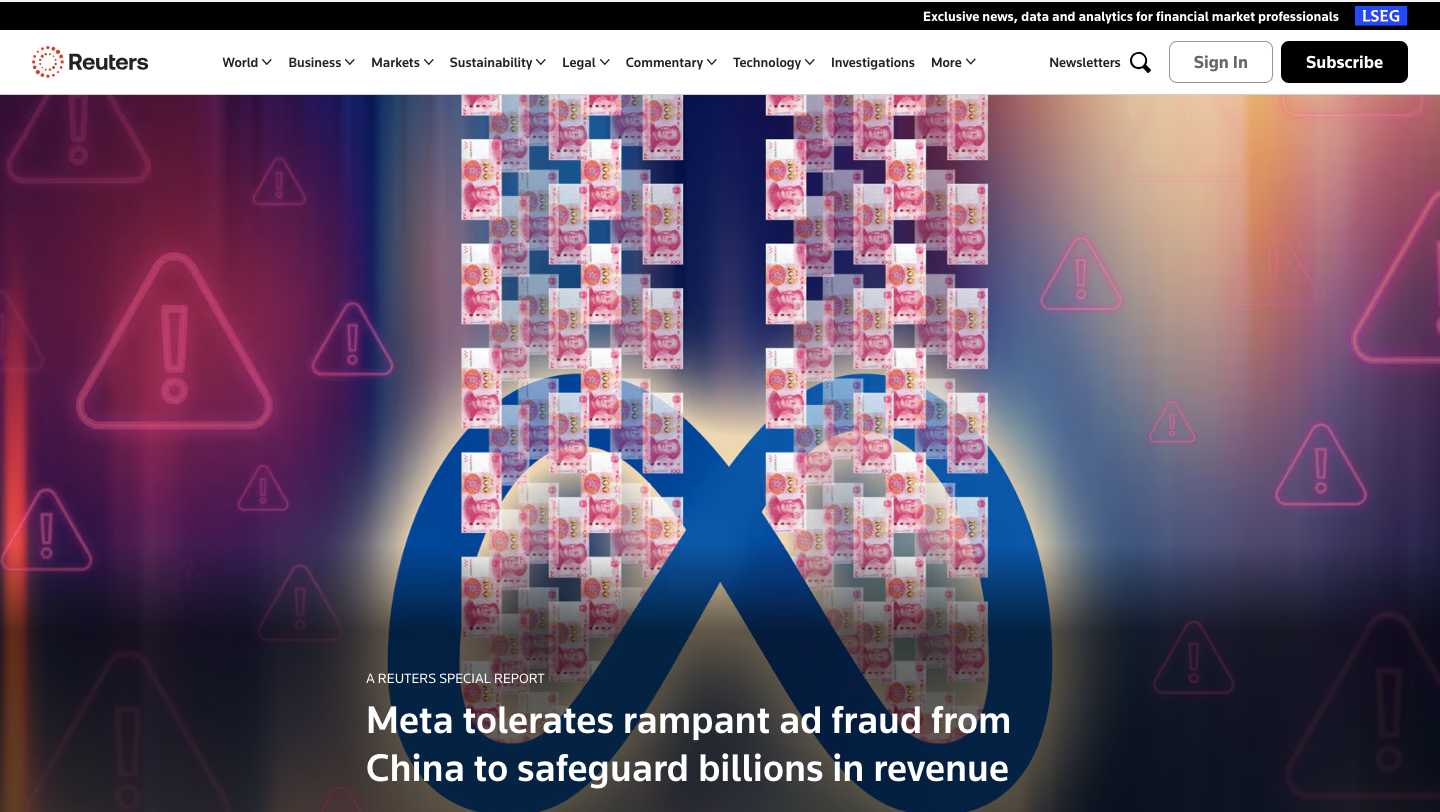Expand the World menu chevron
This screenshot has width=1440, height=812.
tap(267, 62)
